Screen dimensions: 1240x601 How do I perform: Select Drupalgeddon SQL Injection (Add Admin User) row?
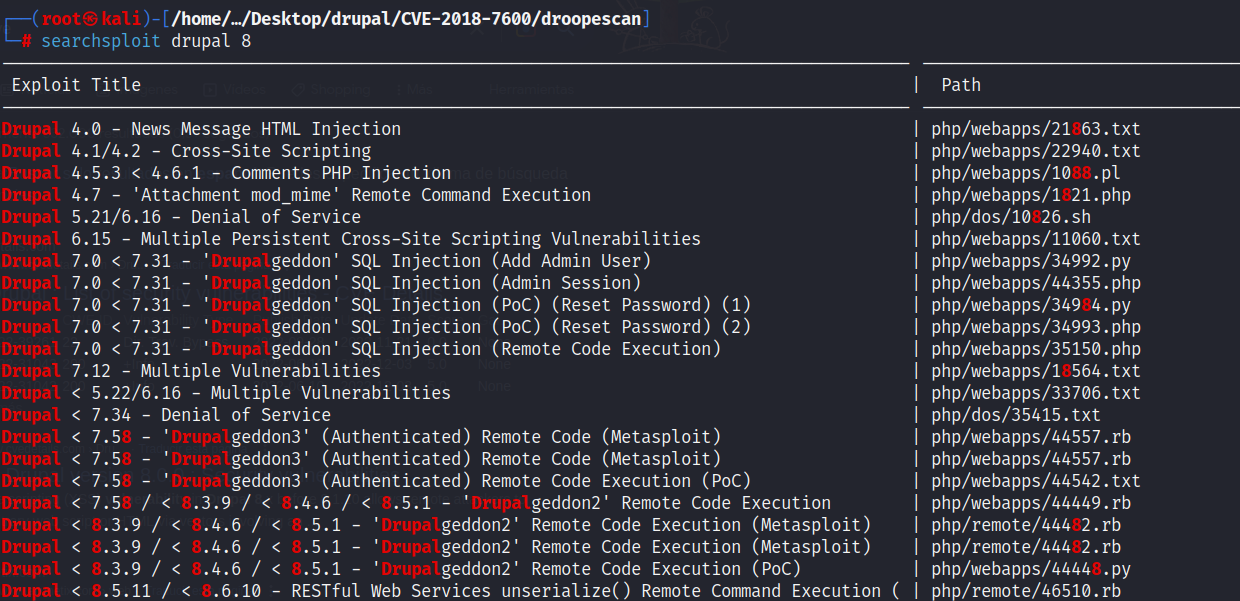pyautogui.click(x=326, y=261)
